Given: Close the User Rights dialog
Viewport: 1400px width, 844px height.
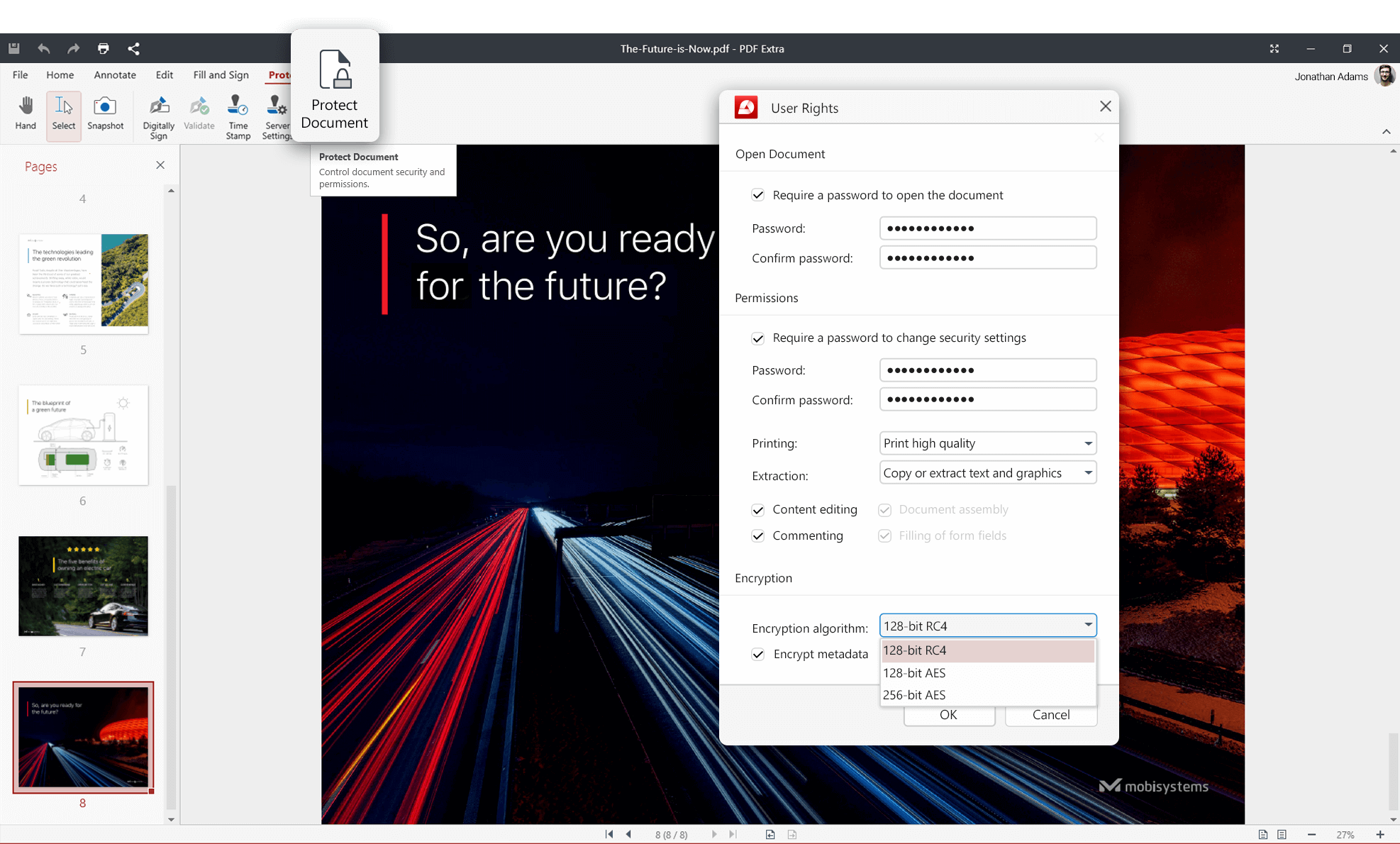Looking at the screenshot, I should [1105, 106].
